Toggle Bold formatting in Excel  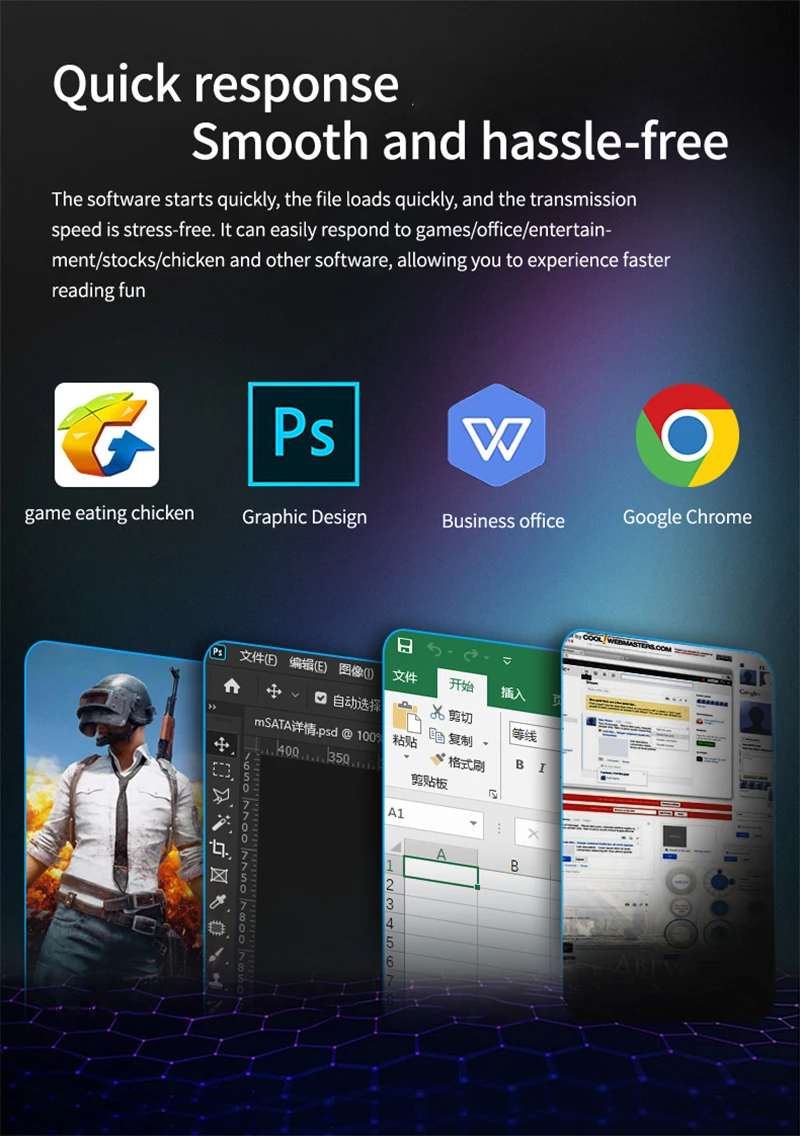click(520, 765)
